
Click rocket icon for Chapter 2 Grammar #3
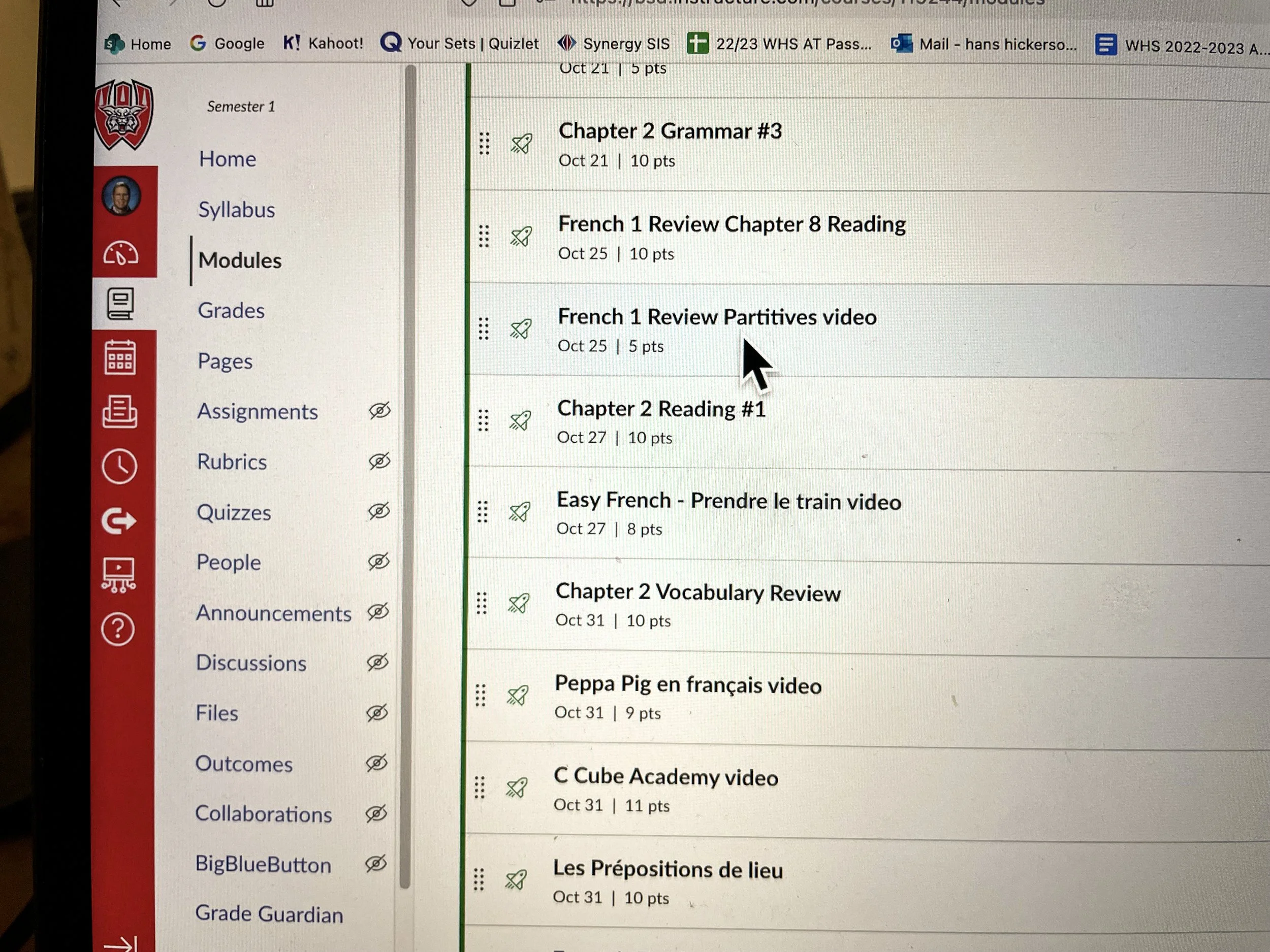pyautogui.click(x=521, y=144)
